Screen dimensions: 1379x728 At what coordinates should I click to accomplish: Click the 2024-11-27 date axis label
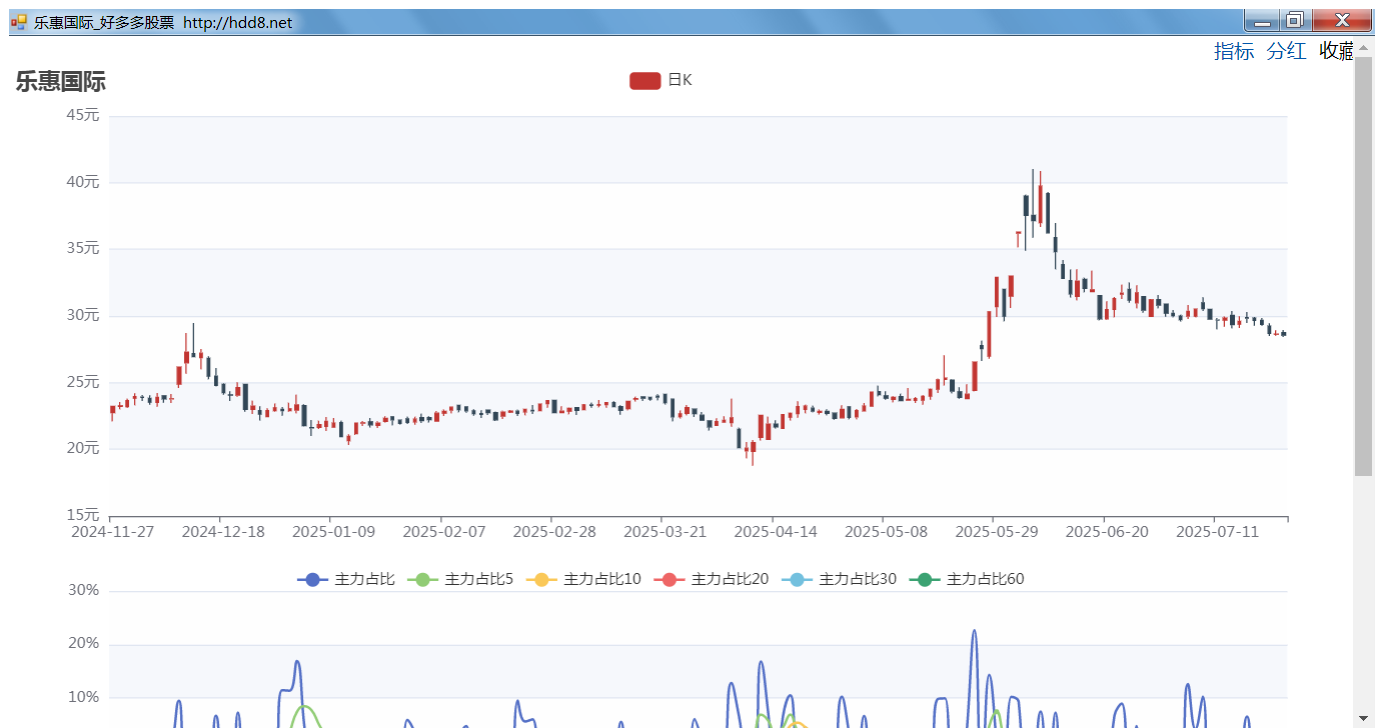112,531
